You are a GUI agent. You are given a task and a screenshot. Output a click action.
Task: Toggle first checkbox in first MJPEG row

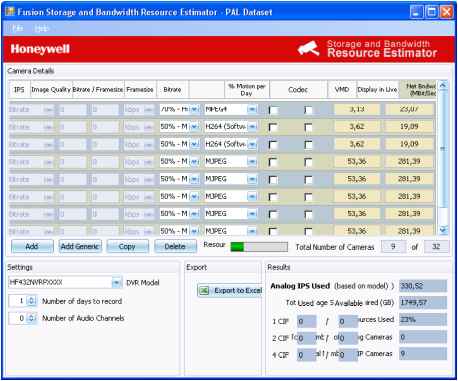coord(273,162)
